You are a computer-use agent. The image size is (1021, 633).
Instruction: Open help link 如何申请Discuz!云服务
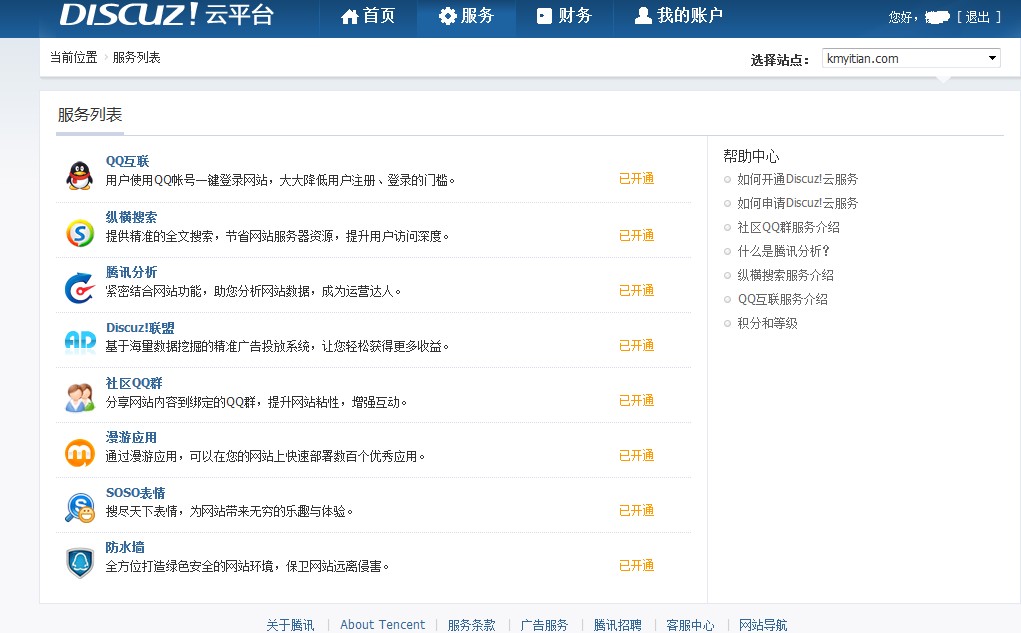point(797,203)
